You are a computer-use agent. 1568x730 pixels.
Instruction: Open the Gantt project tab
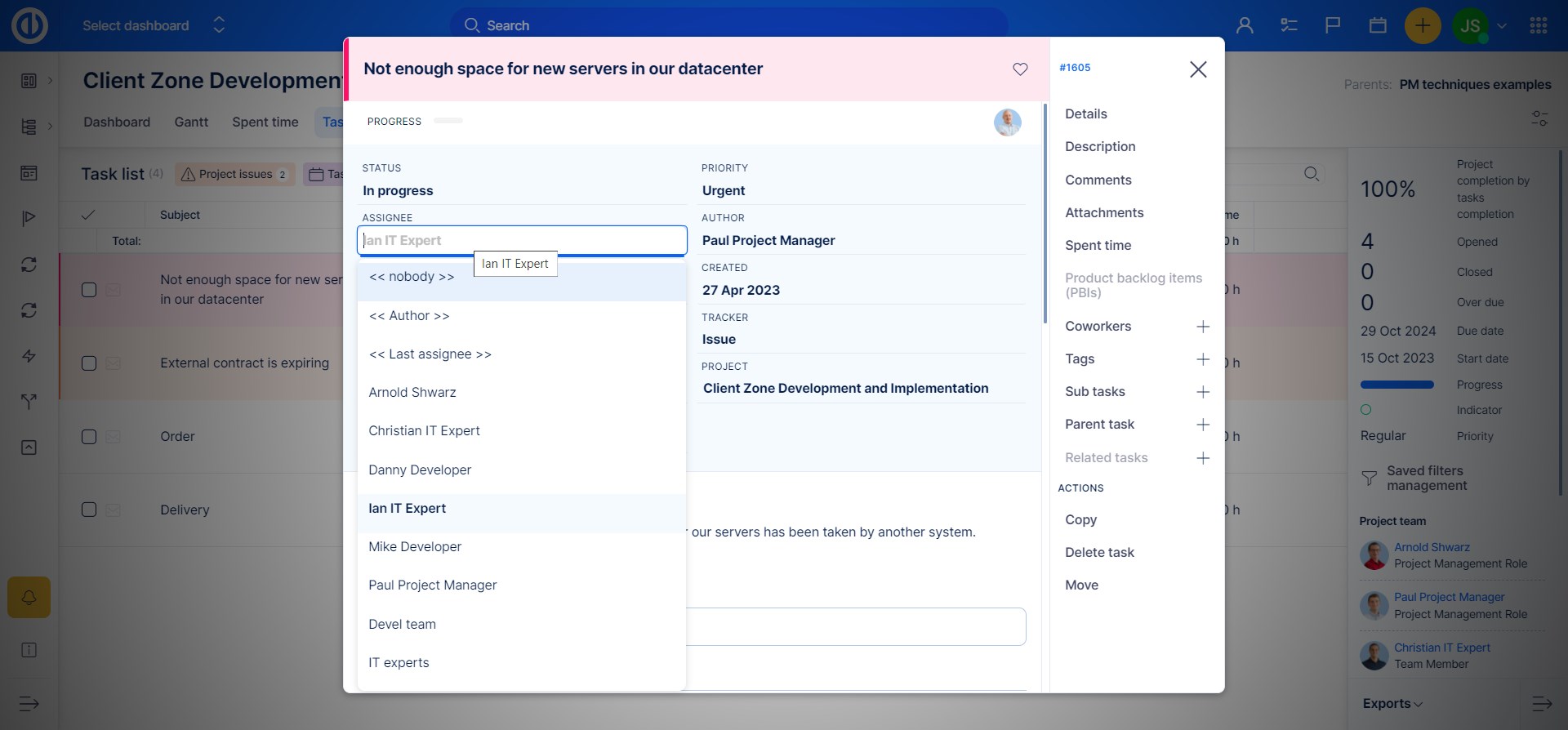[191, 122]
